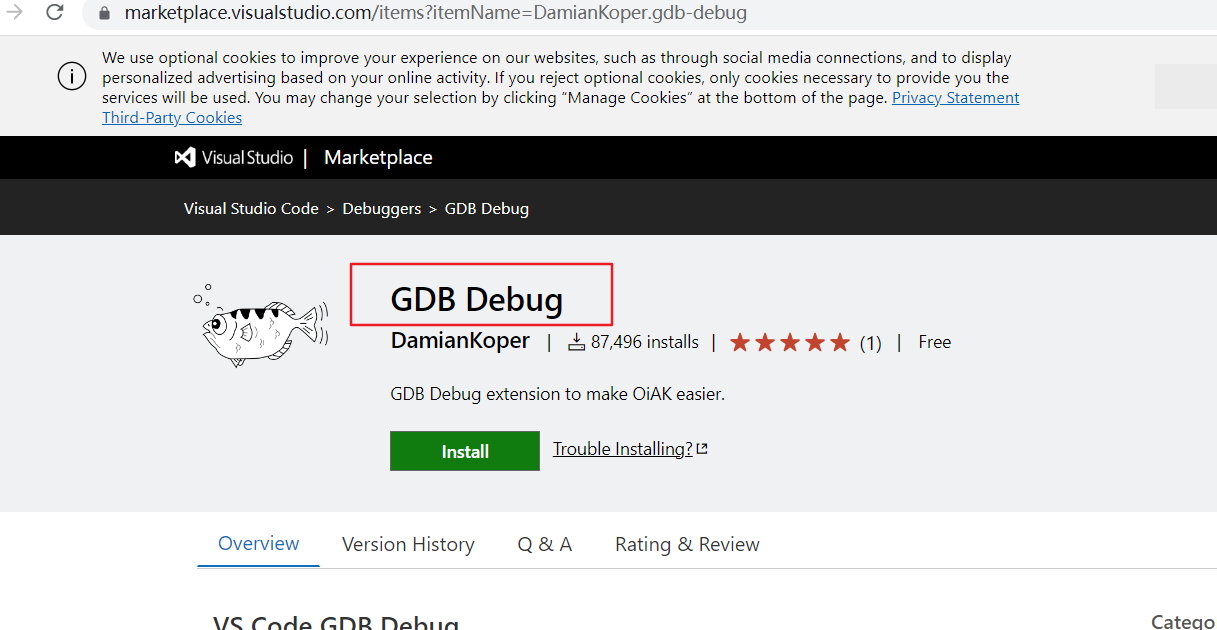The image size is (1217, 630).
Task: Click the green Install button
Action: coord(465,451)
